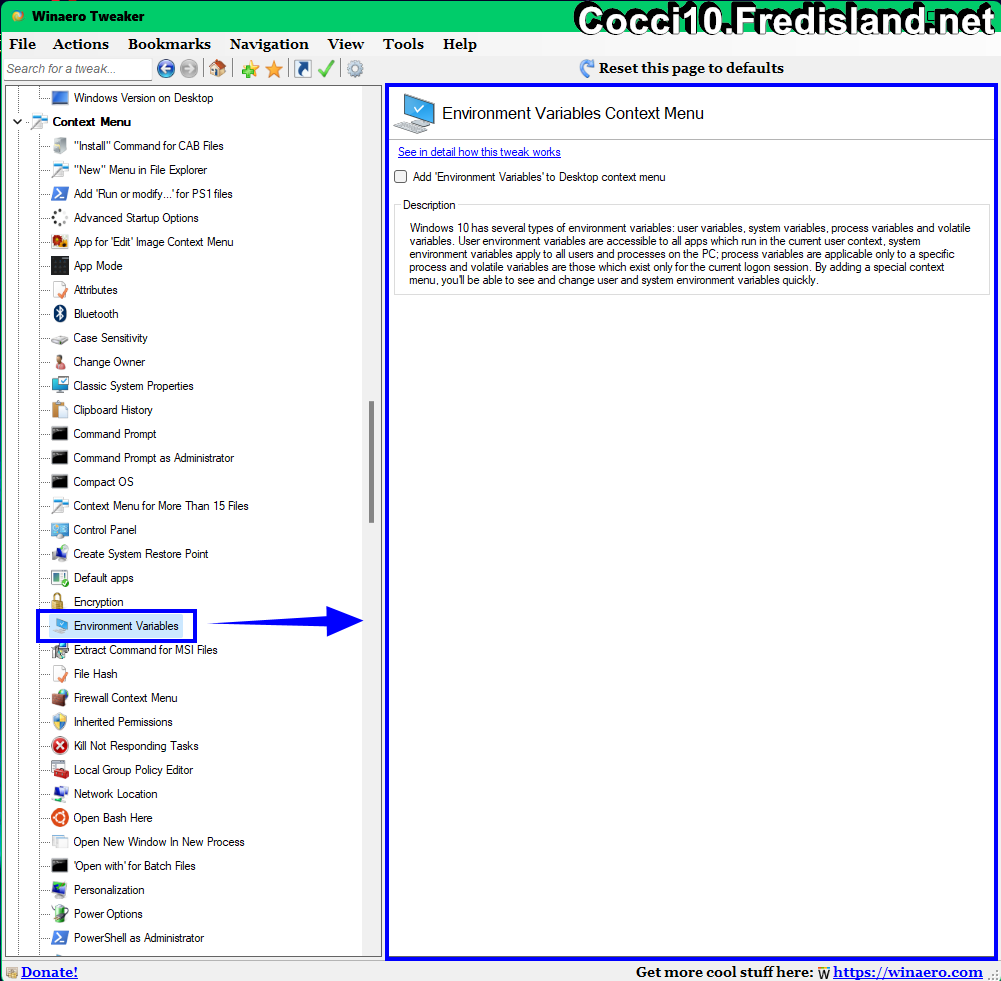
Task: Click the 'Search for a tweak' field
Action: (78, 69)
